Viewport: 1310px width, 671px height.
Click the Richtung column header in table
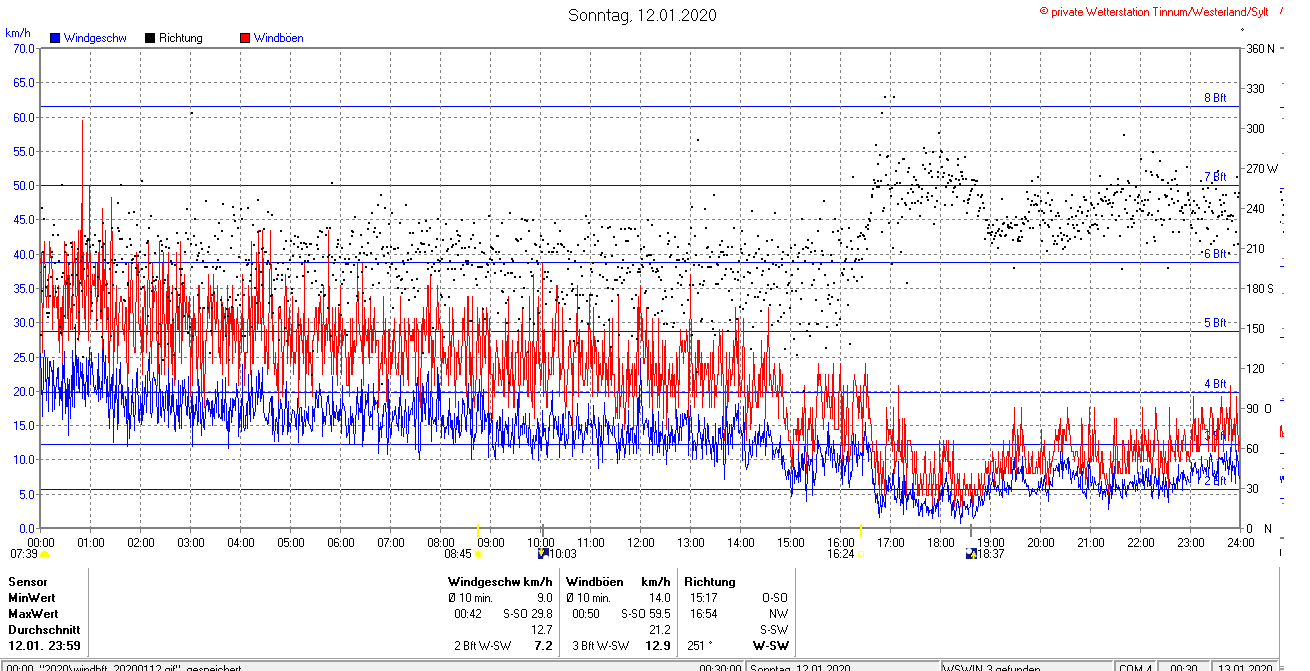[710, 582]
